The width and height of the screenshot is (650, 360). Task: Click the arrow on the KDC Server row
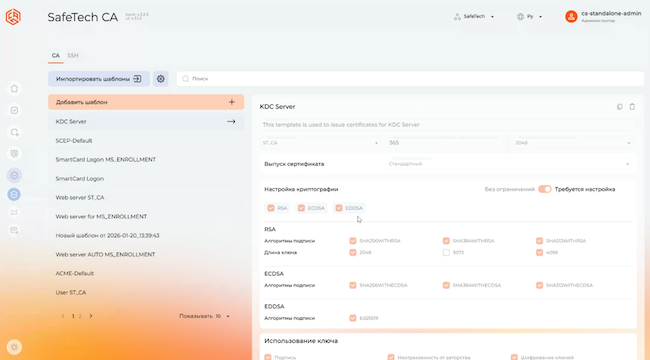tap(231, 122)
